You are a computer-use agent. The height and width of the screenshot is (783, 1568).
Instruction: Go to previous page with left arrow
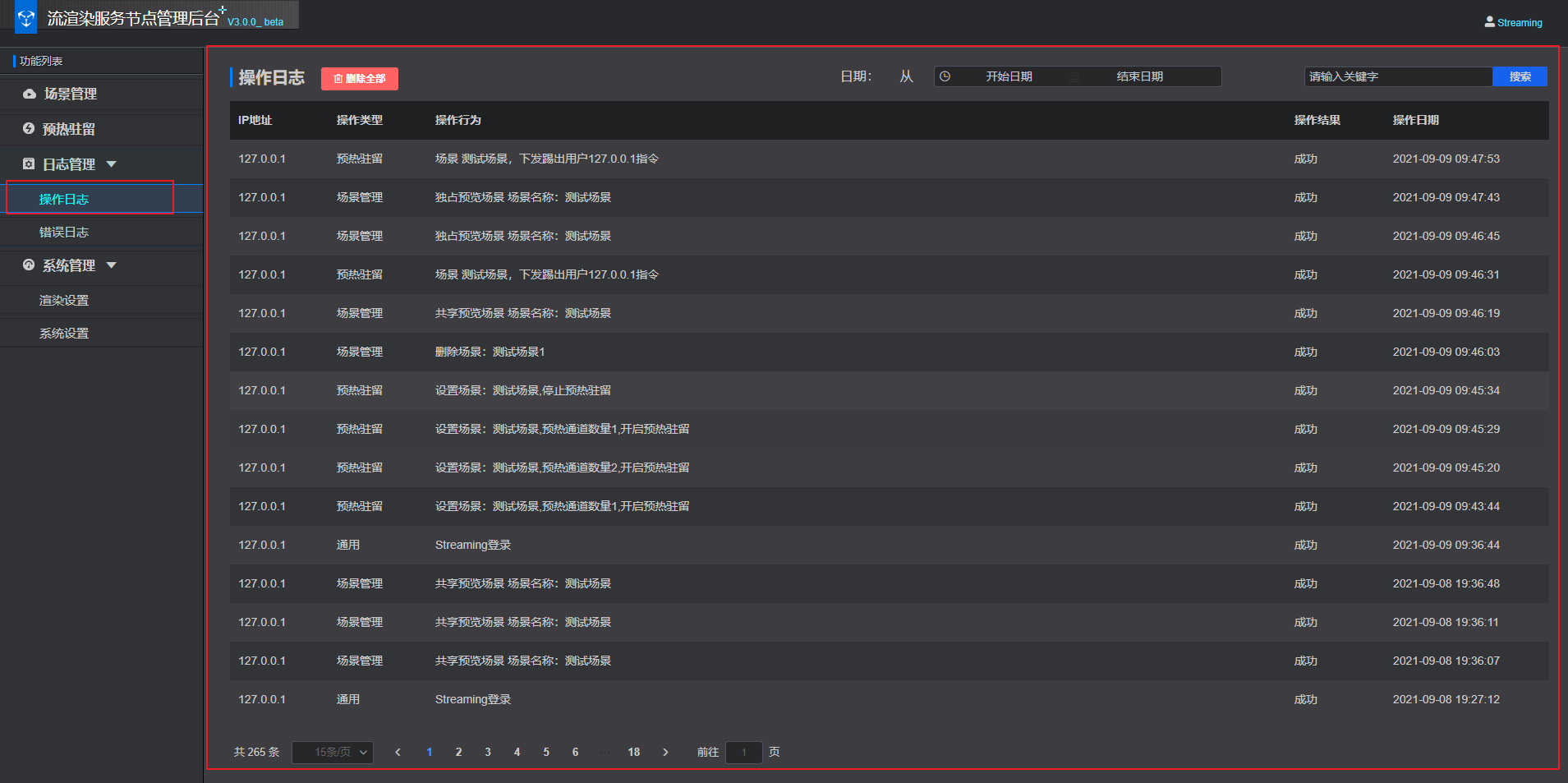click(398, 752)
